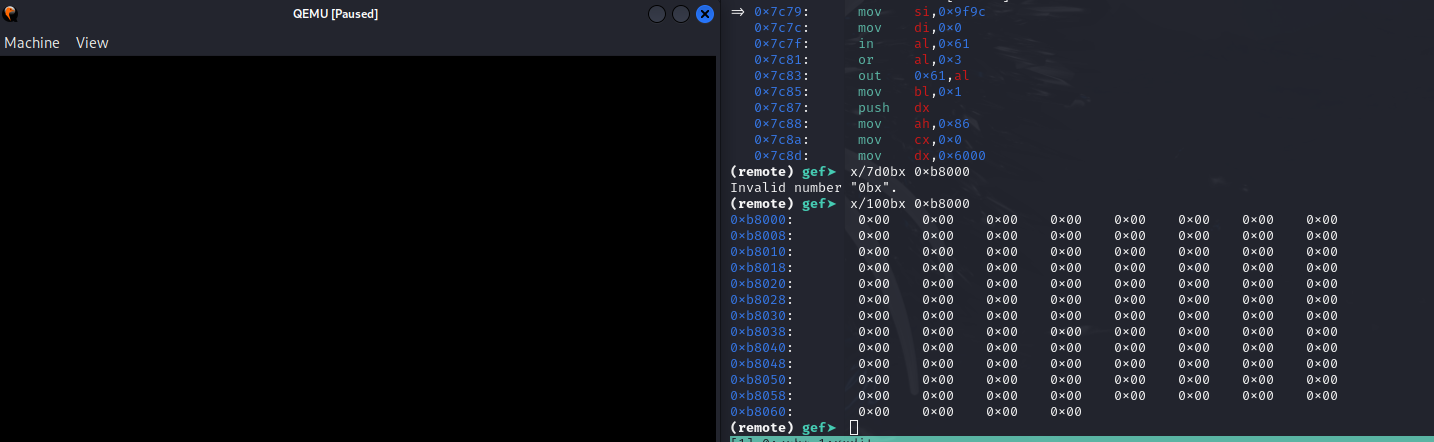This screenshot has width=1434, height=442.
Task: Click inside the black QEMU display area
Action: pos(358,248)
